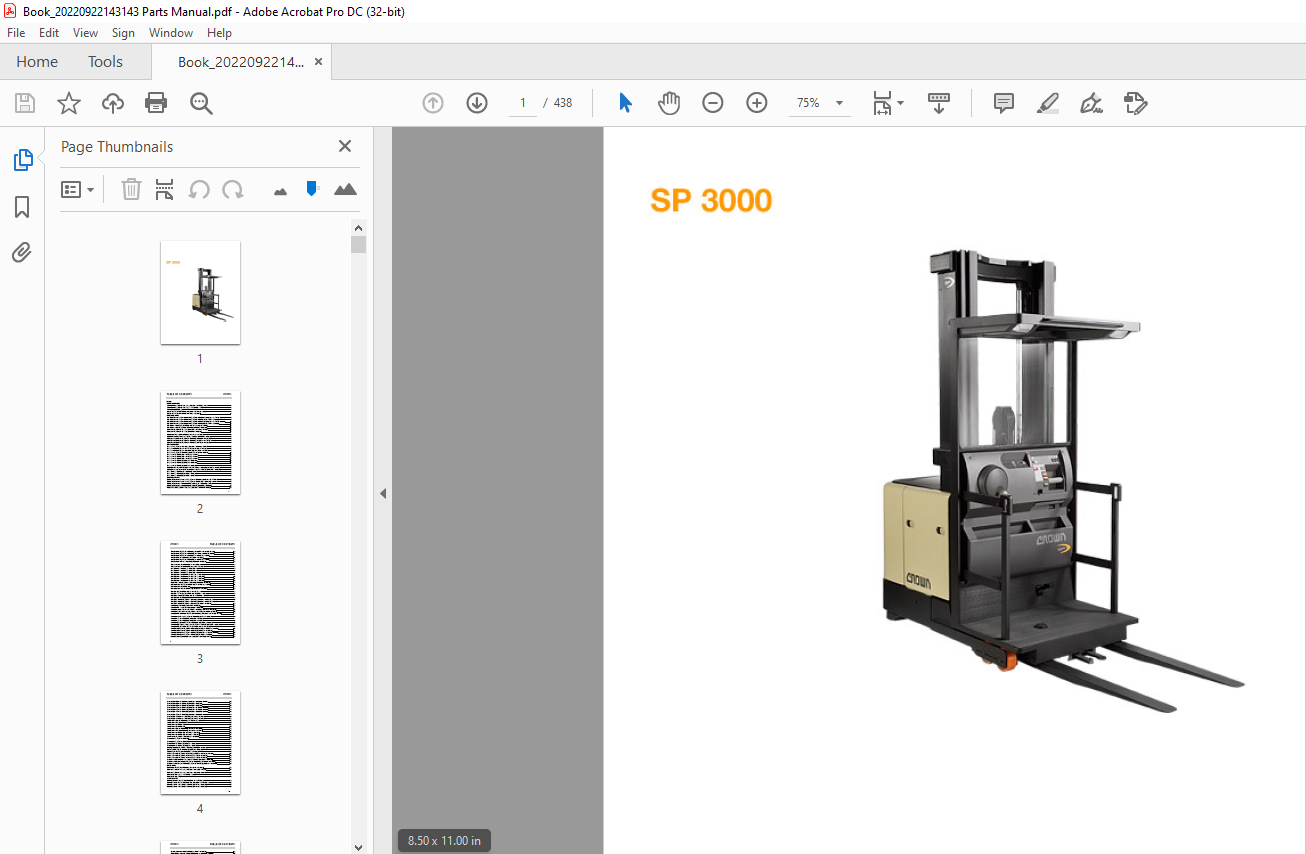The height and width of the screenshot is (854, 1306).
Task: Print the document with the printer icon
Action: coord(156,103)
